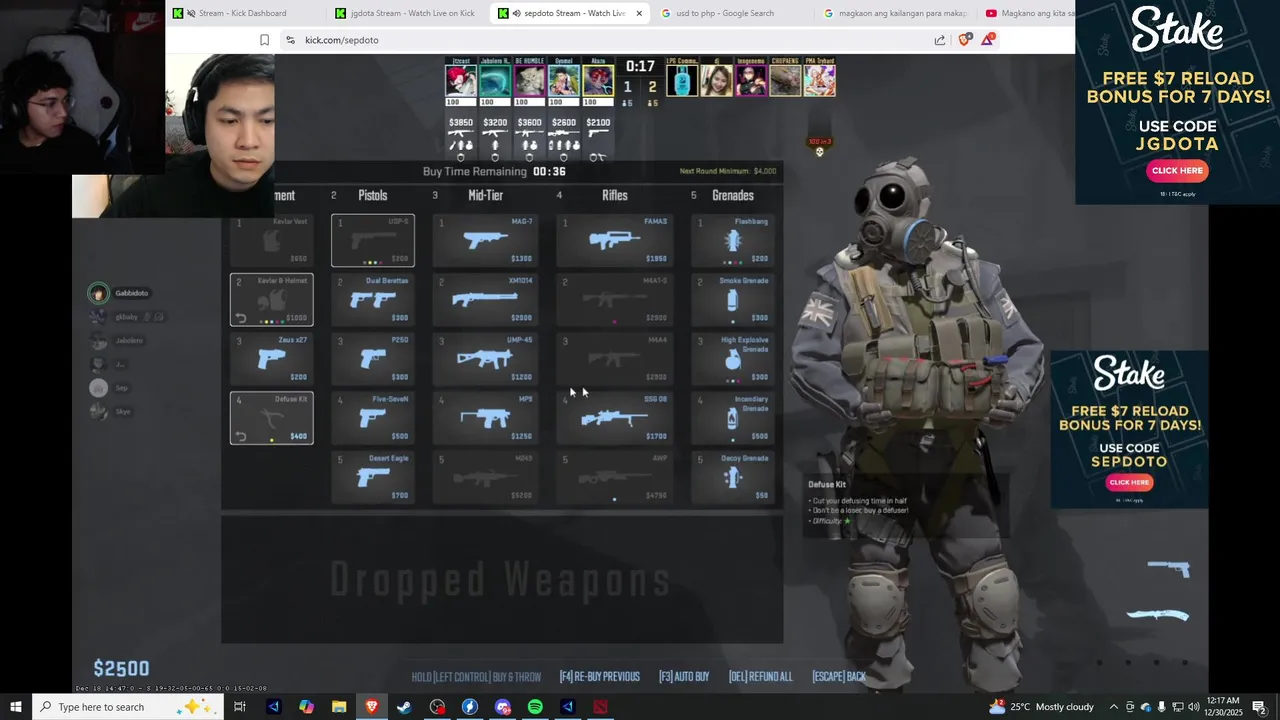Open the browser share page icon
1280x720 pixels.
click(940, 40)
